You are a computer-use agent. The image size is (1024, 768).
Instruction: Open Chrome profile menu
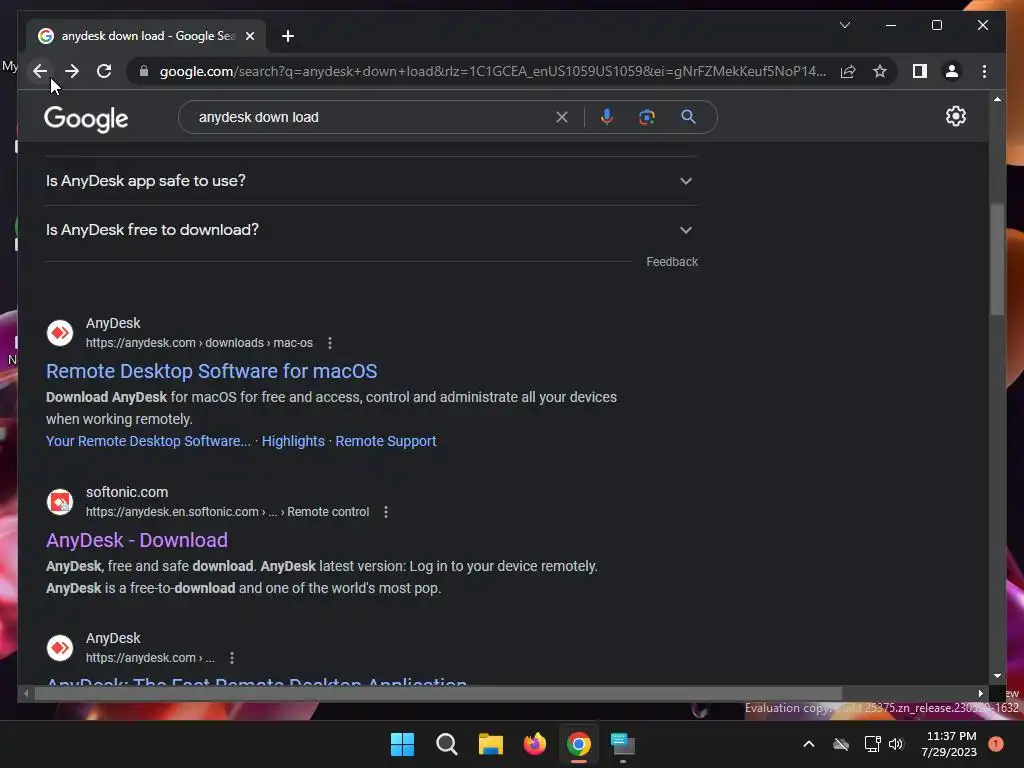click(952, 71)
